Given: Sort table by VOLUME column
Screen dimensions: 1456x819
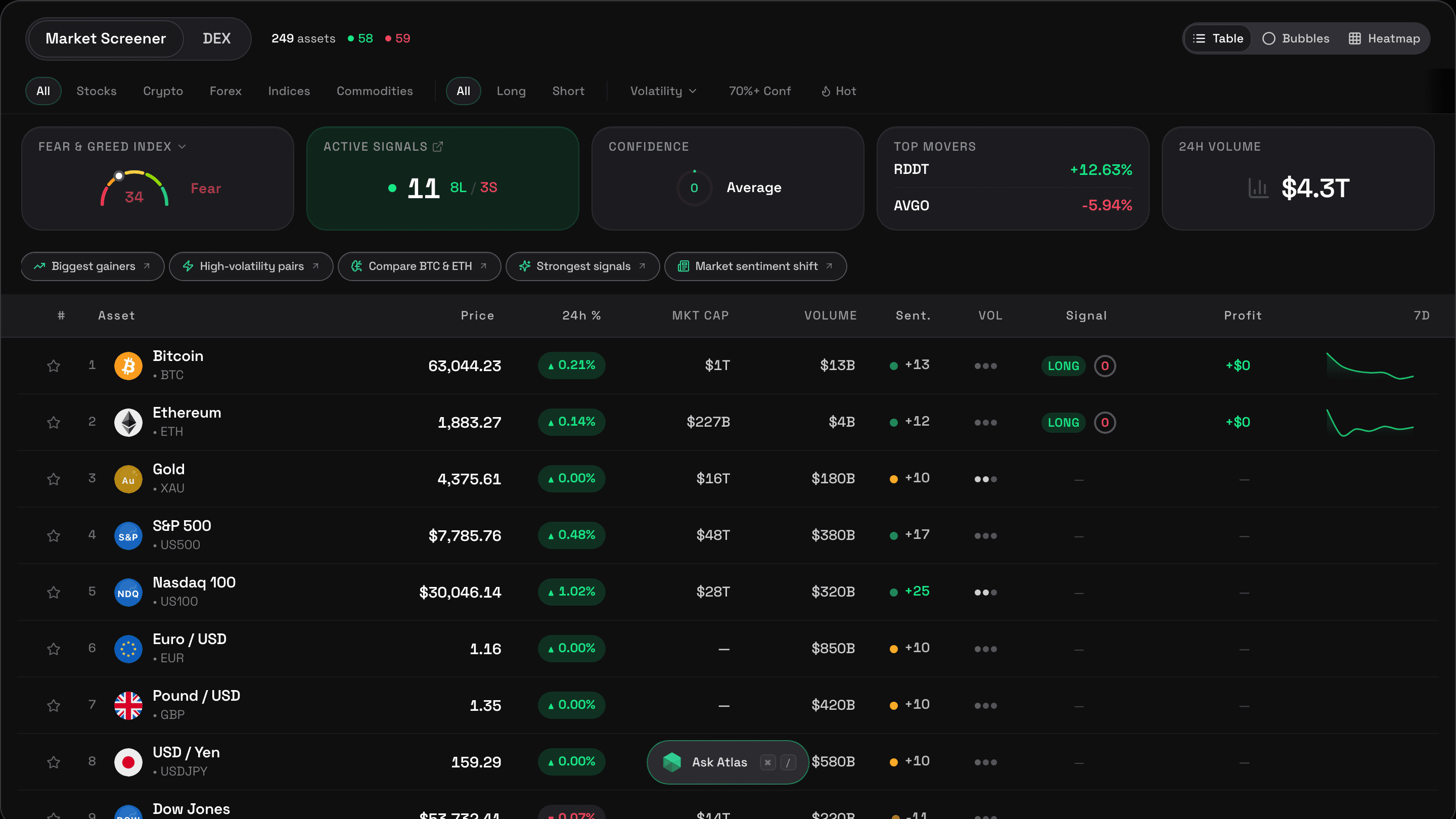Looking at the screenshot, I should pyautogui.click(x=830, y=315).
